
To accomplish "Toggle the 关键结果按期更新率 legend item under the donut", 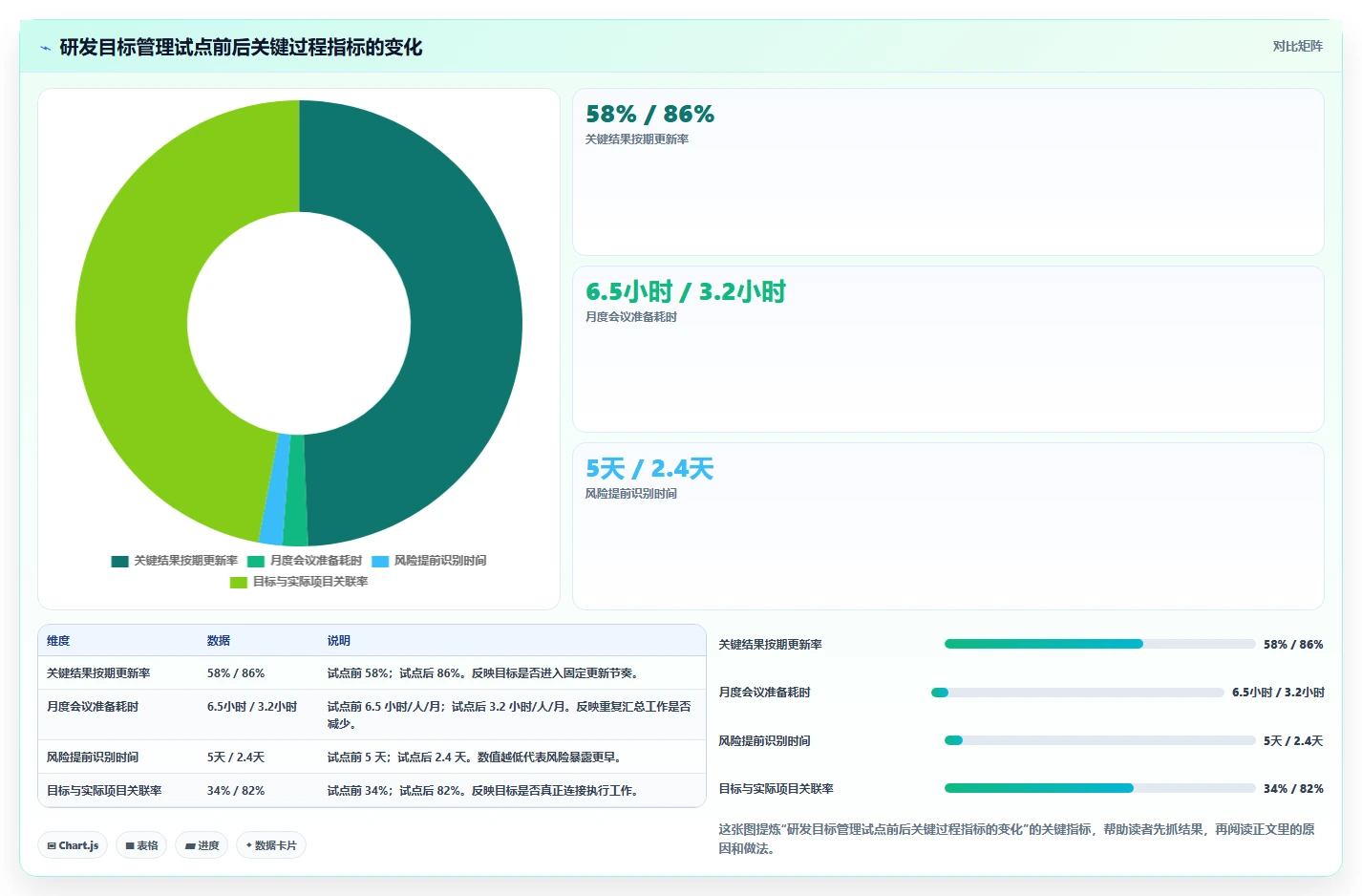I will pos(175,561).
